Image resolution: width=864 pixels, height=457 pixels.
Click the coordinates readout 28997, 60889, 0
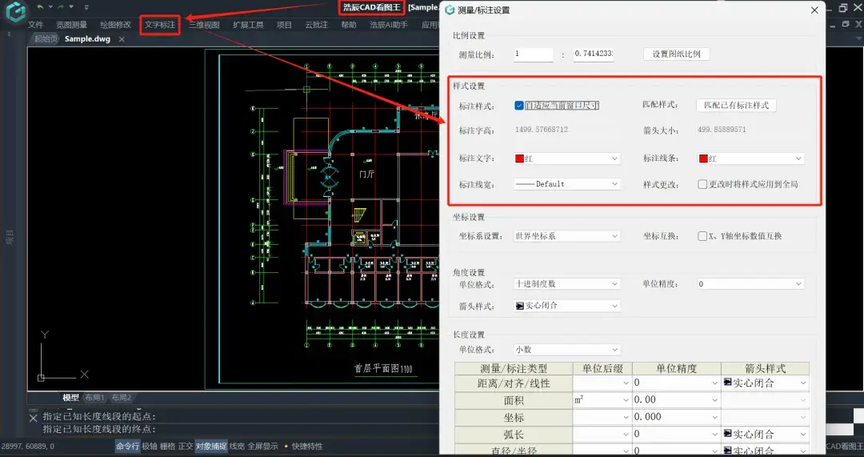pos(28,446)
